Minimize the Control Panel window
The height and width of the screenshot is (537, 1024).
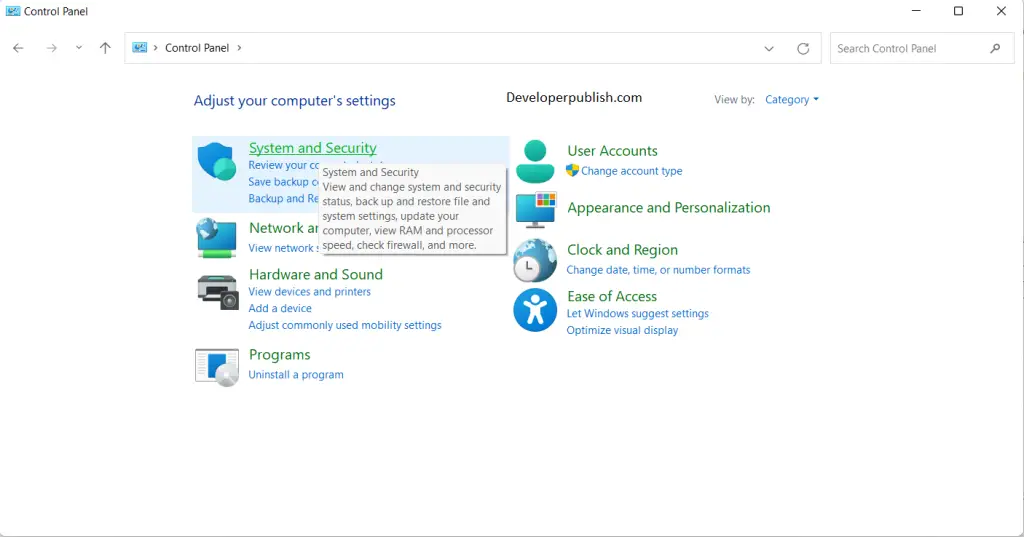pyautogui.click(x=916, y=11)
